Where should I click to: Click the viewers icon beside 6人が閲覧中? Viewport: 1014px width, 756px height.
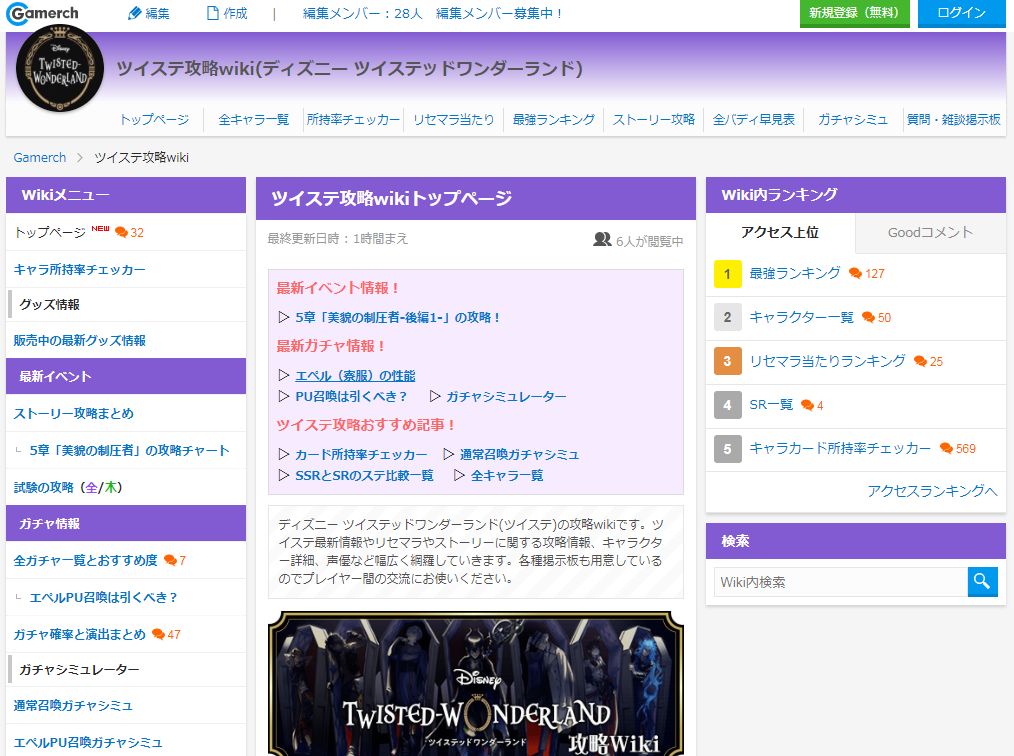[x=602, y=240]
